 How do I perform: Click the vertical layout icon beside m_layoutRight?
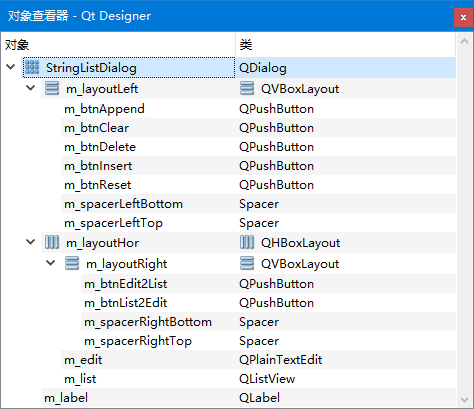(x=72, y=263)
